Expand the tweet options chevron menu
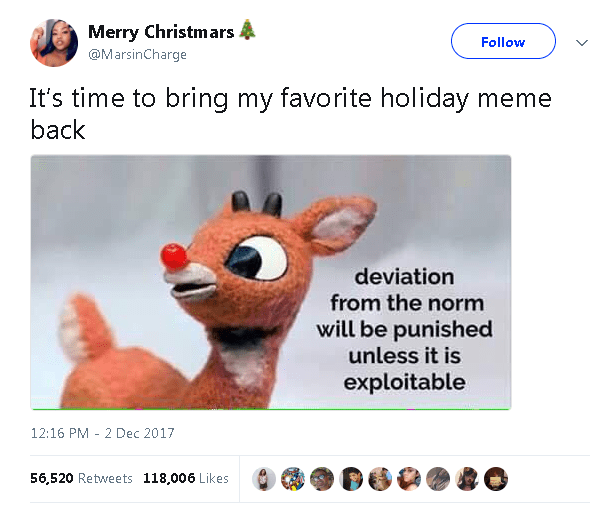Image resolution: width=606 pixels, height=515 pixels. pos(581,43)
